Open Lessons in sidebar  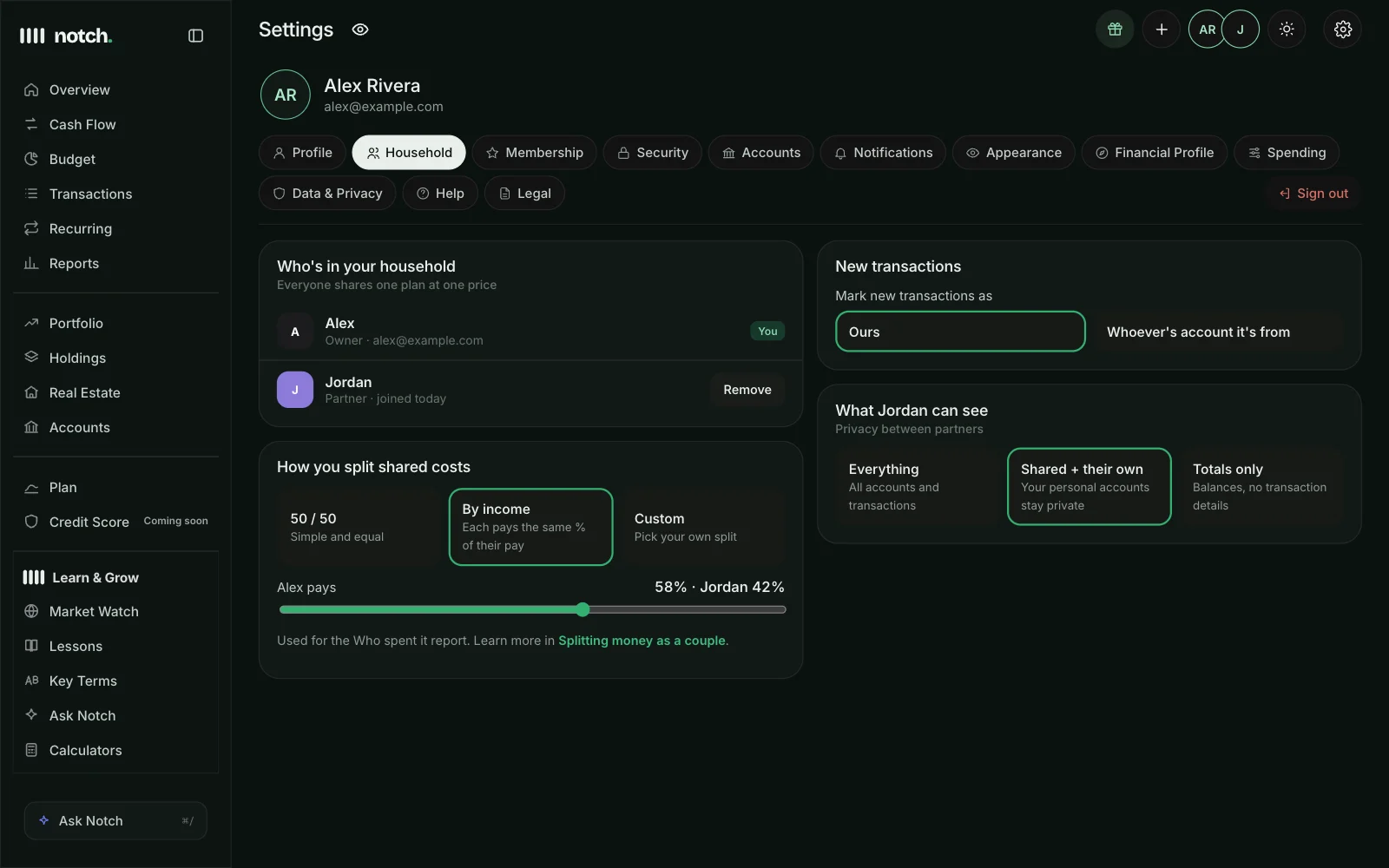click(116, 646)
